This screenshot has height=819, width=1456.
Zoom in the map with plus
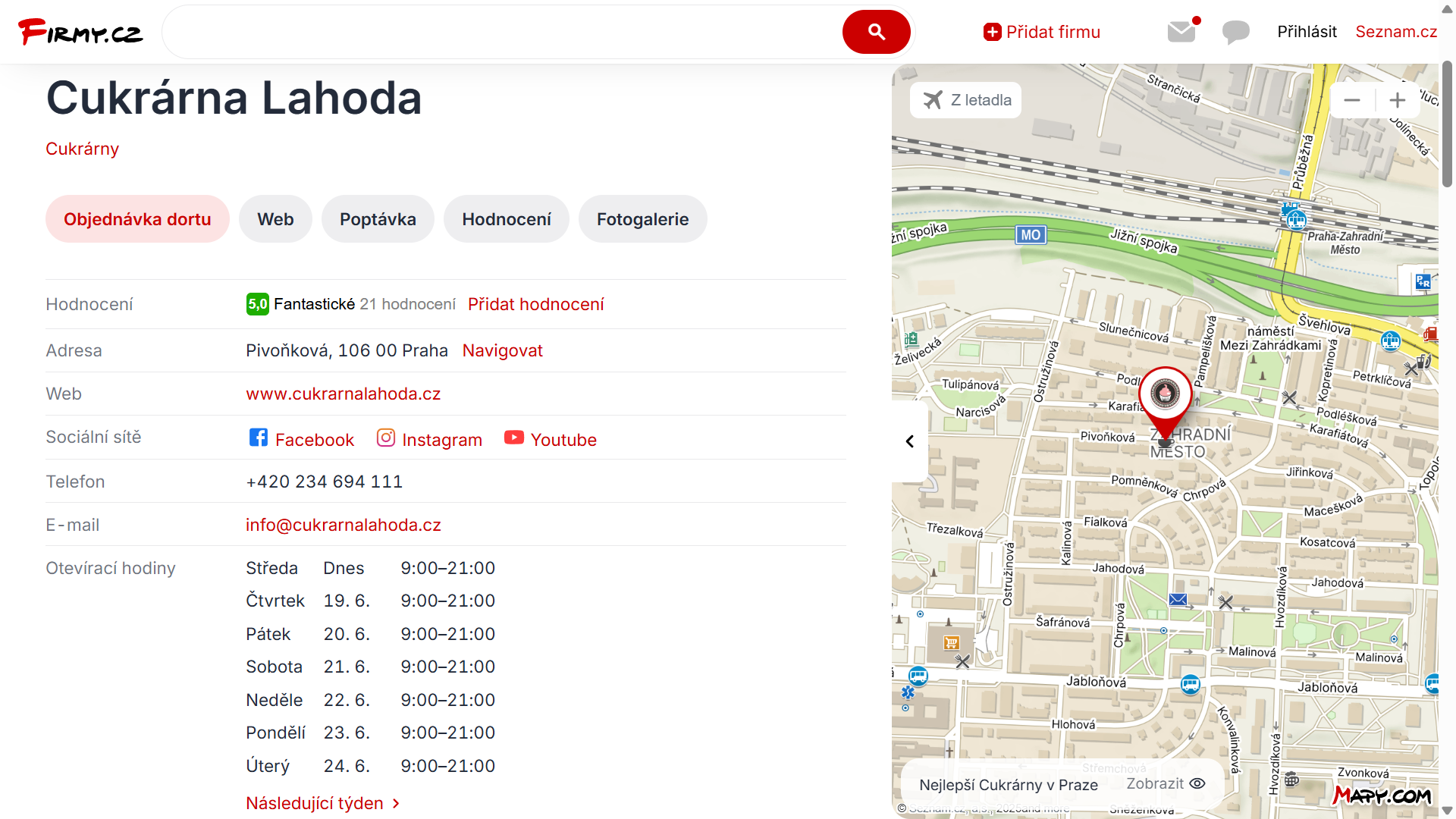tap(1397, 100)
